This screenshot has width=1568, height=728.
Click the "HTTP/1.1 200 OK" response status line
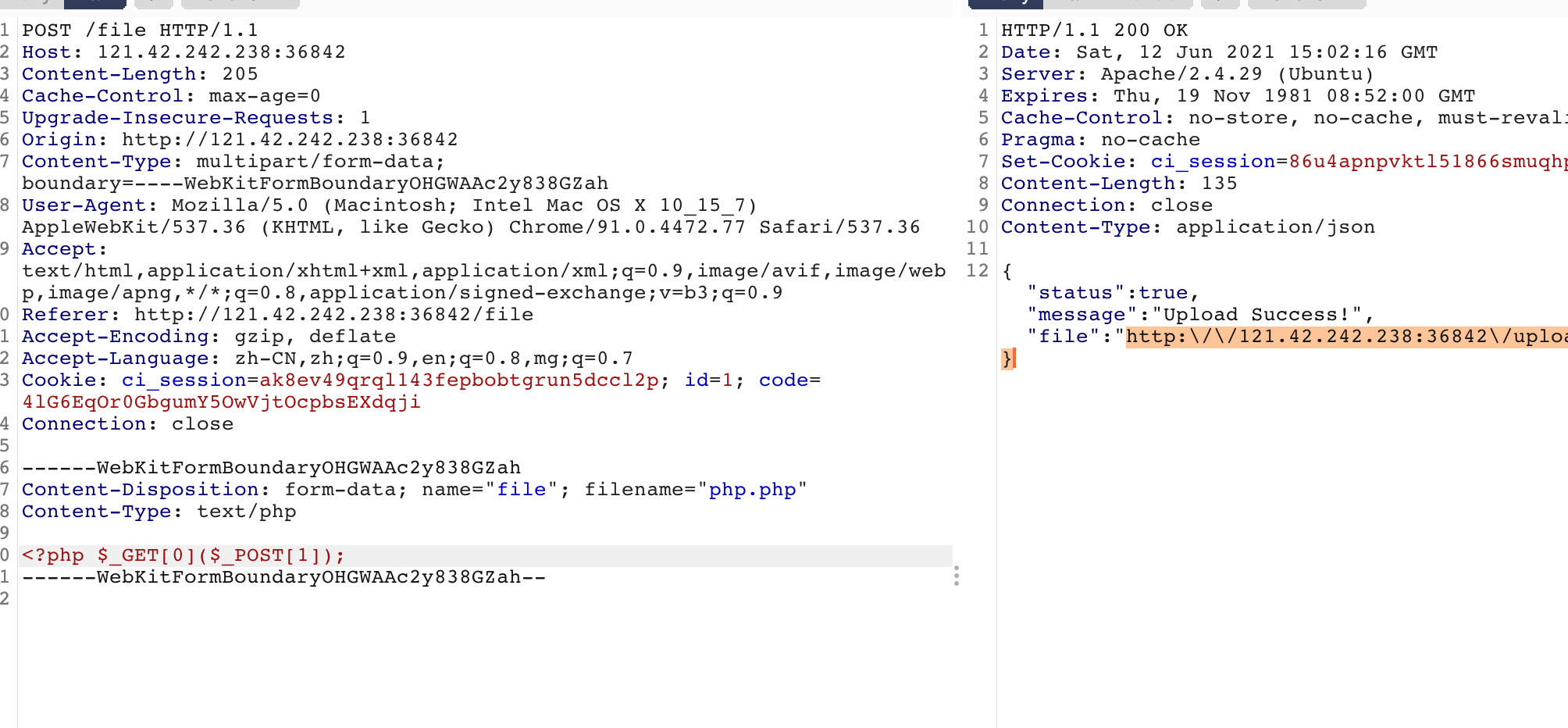point(1094,30)
